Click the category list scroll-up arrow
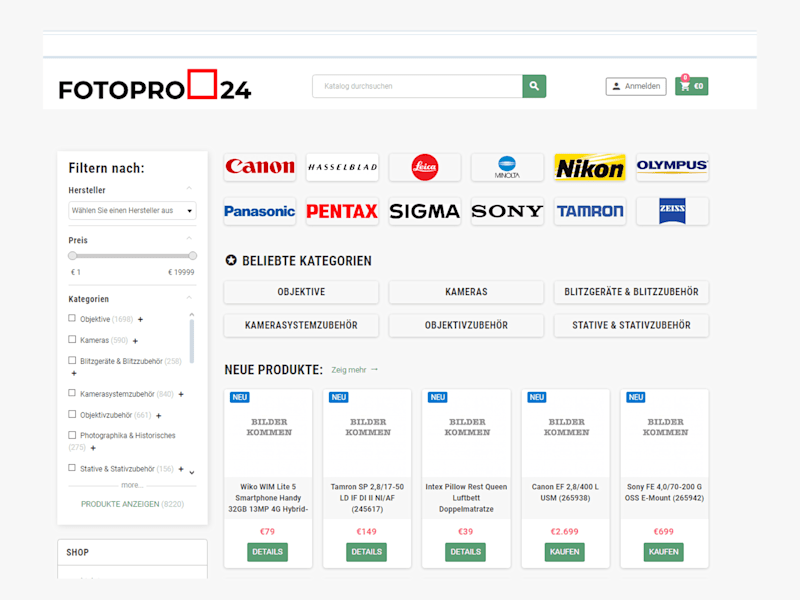This screenshot has width=800, height=600. (192, 314)
